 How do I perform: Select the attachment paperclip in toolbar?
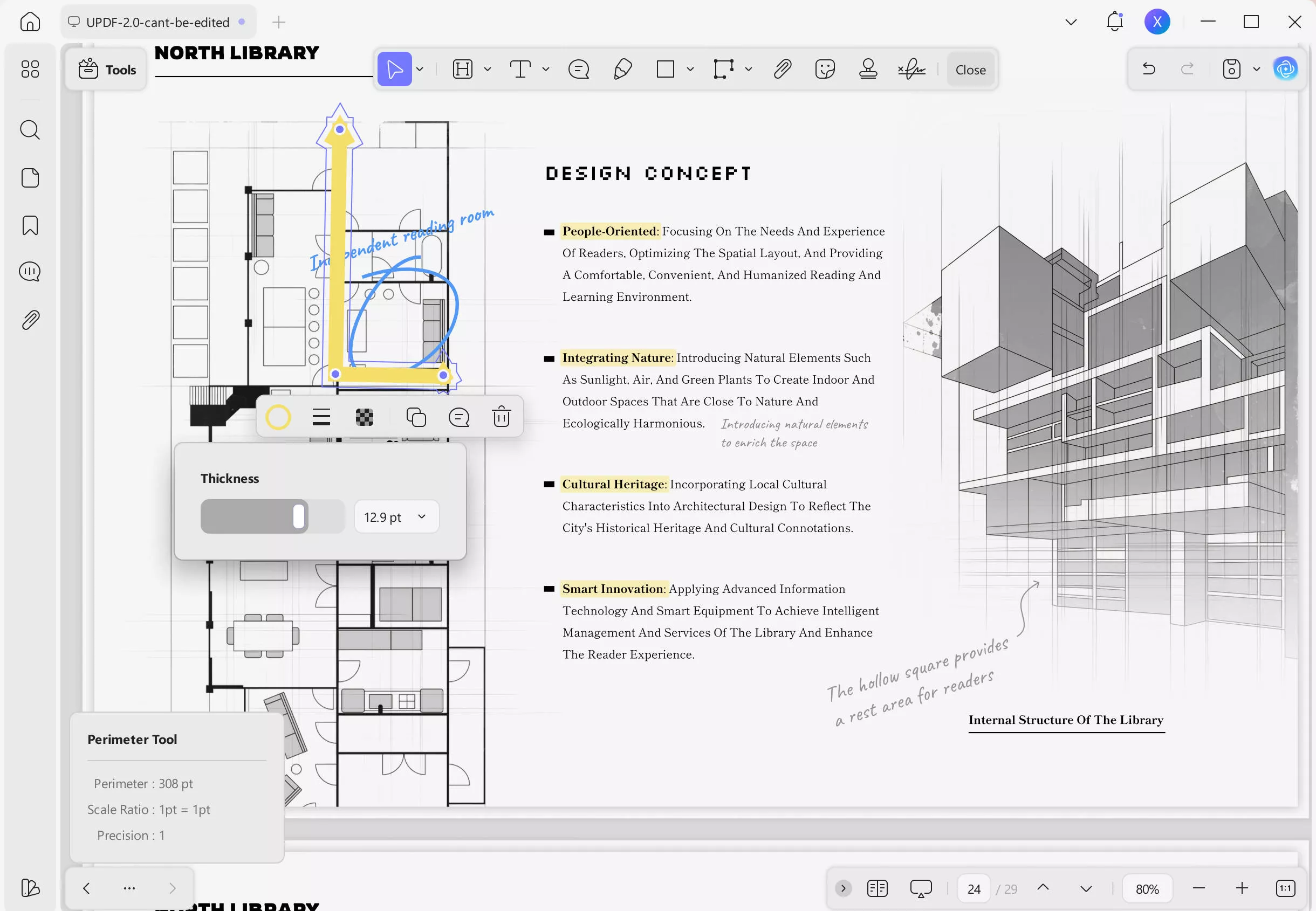(x=782, y=70)
